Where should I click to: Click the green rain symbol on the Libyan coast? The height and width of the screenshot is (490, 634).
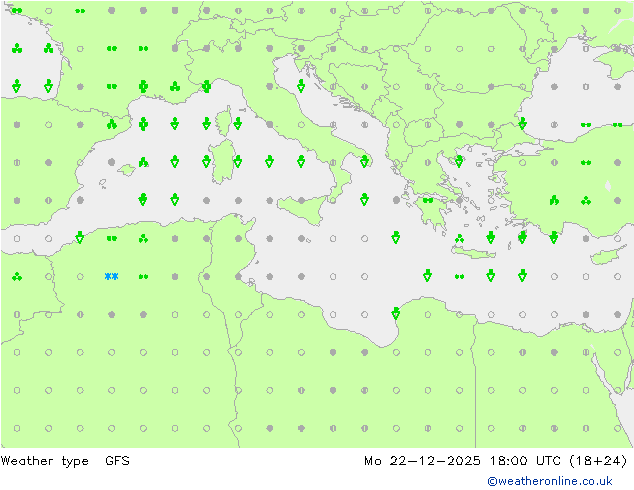click(x=396, y=313)
